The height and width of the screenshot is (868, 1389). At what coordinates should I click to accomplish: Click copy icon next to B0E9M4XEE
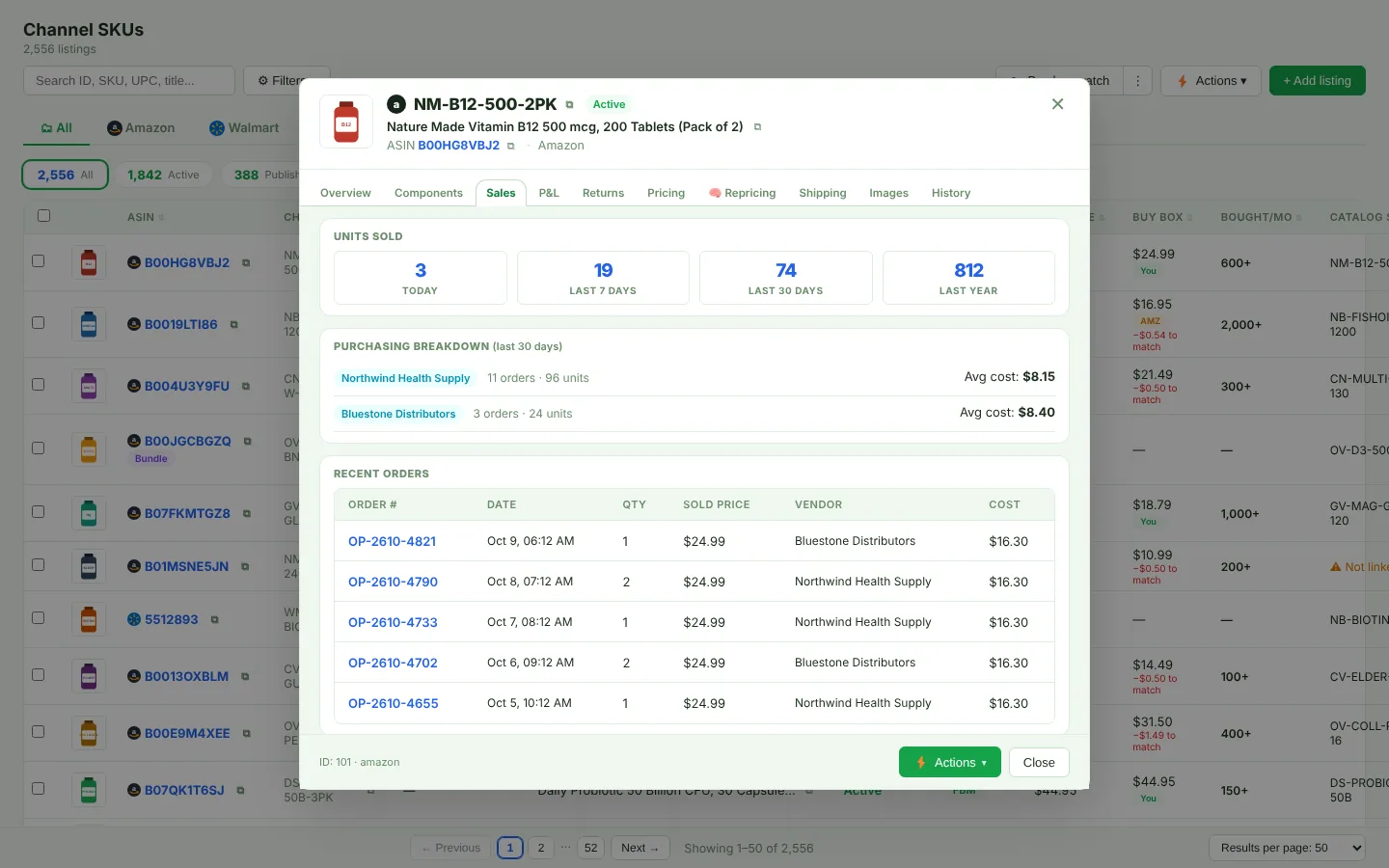pyautogui.click(x=247, y=734)
